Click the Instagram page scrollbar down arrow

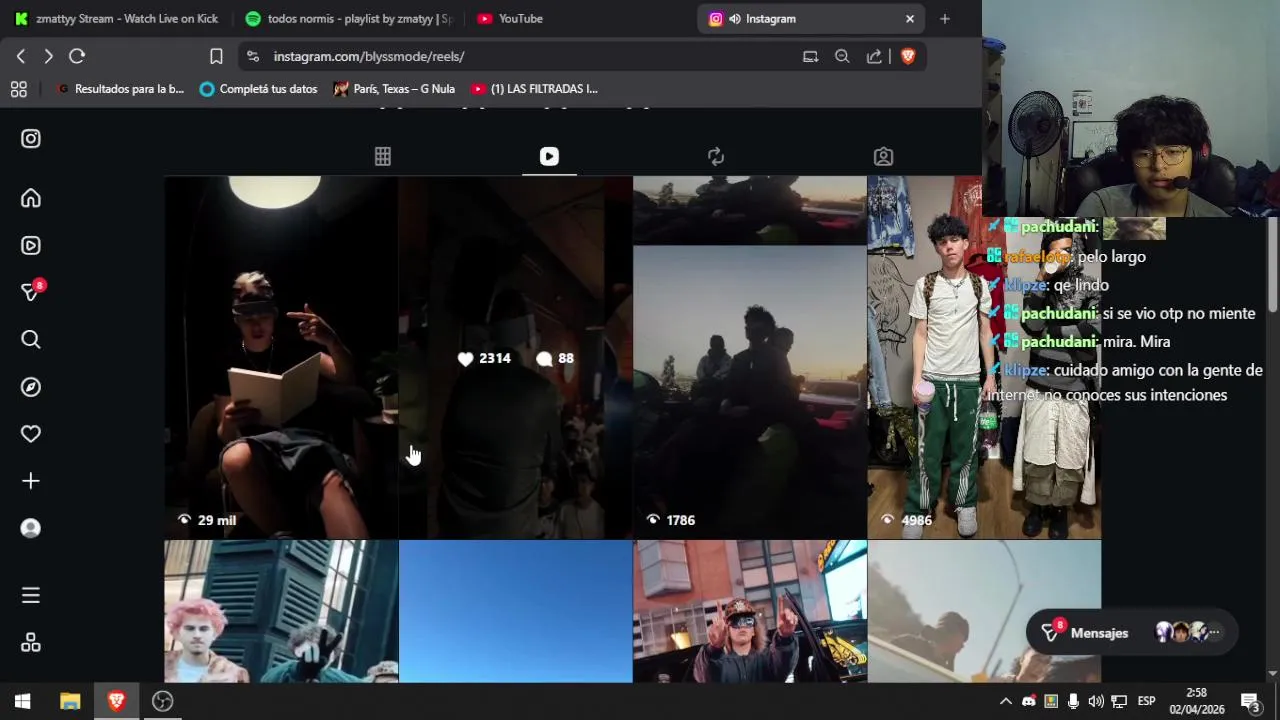1273,674
